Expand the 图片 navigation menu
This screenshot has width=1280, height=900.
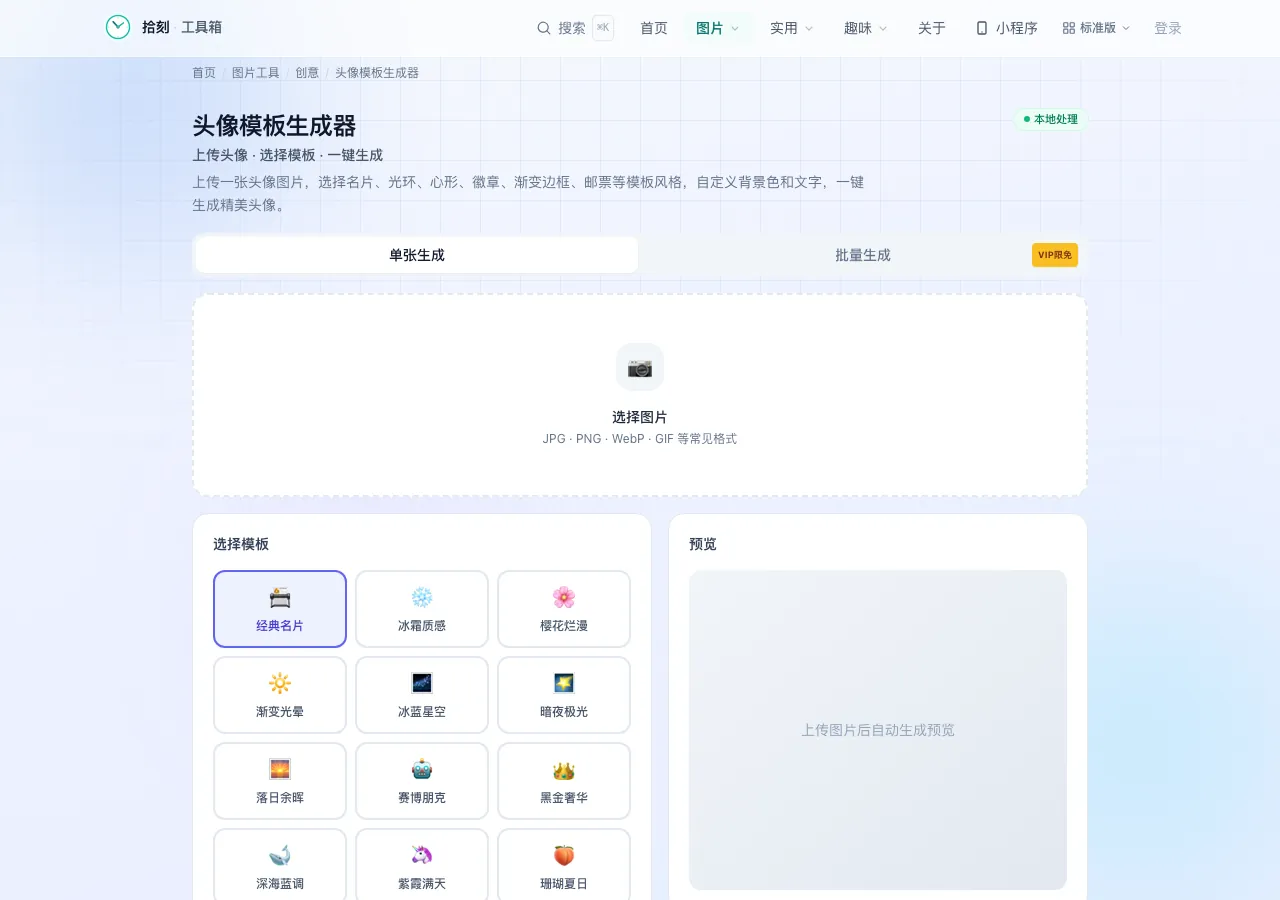point(718,28)
